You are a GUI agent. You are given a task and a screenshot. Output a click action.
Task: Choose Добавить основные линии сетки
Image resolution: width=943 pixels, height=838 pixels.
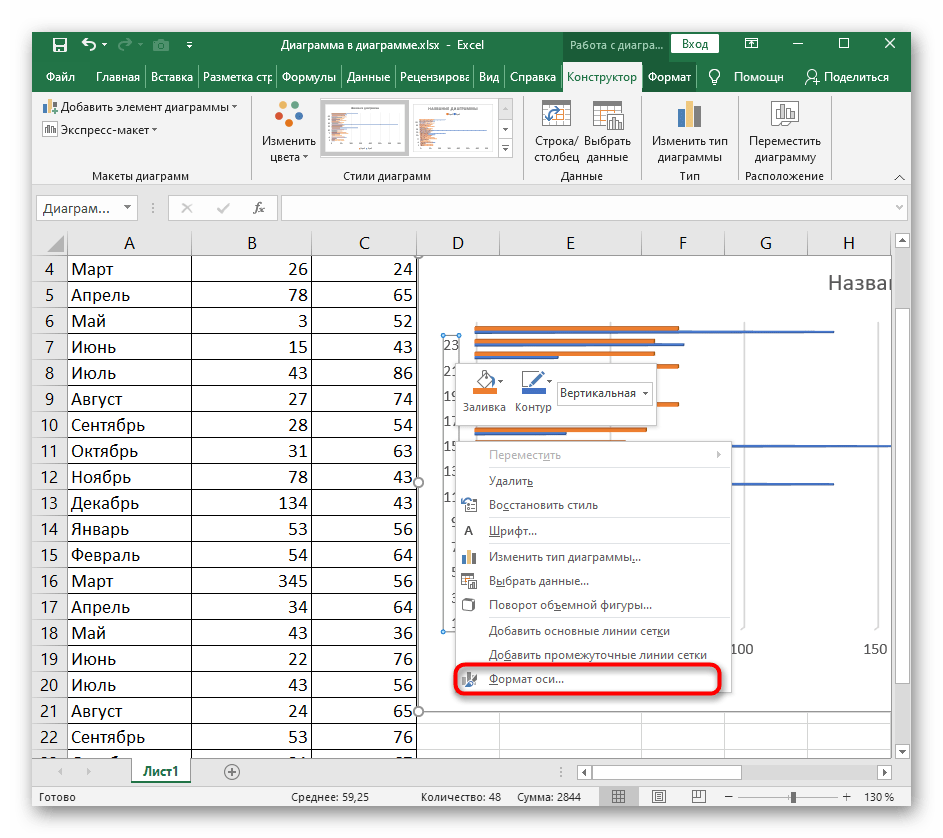coord(593,631)
